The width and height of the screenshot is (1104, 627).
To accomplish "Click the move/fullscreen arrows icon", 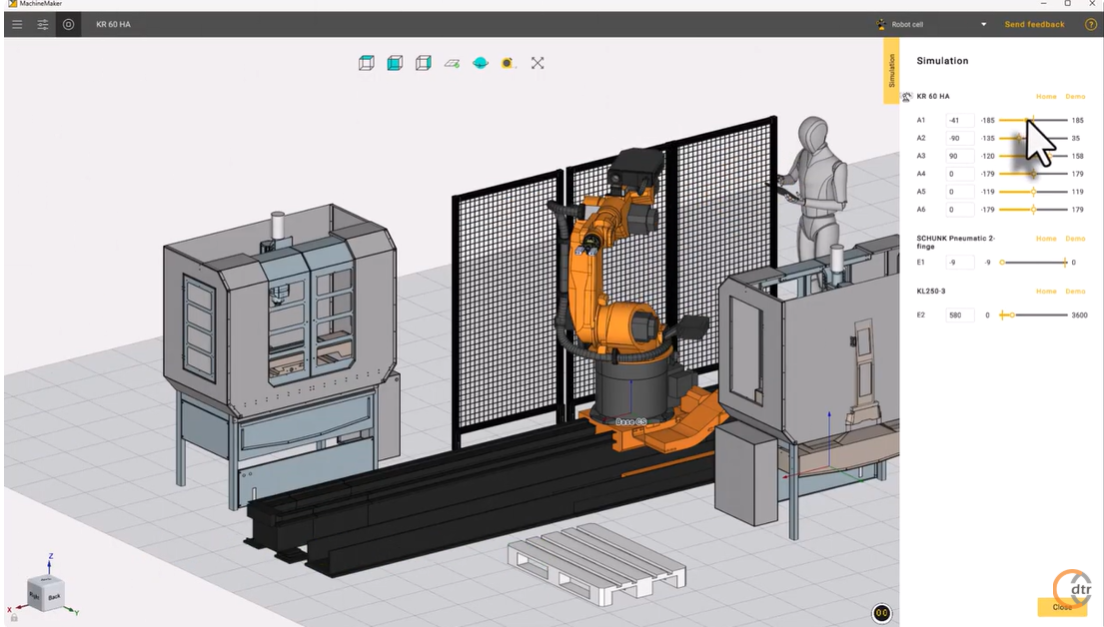I will pyautogui.click(x=537, y=62).
